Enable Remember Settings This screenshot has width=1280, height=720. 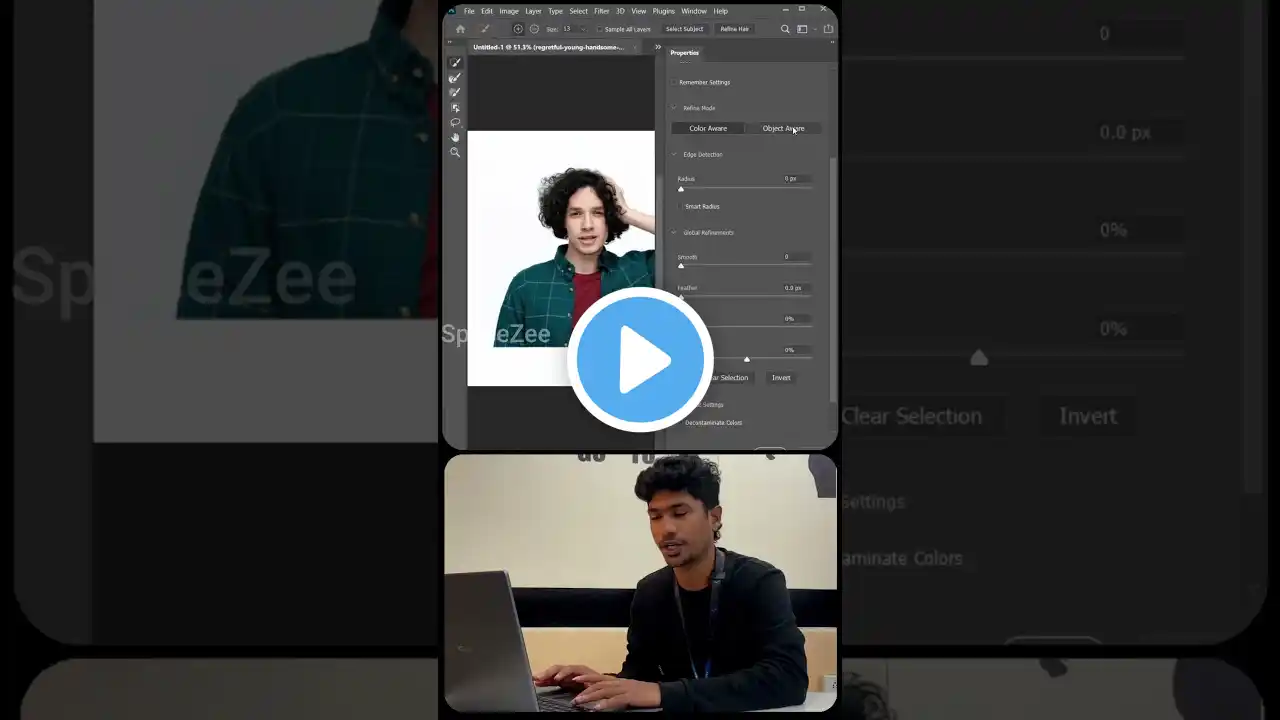tap(674, 82)
